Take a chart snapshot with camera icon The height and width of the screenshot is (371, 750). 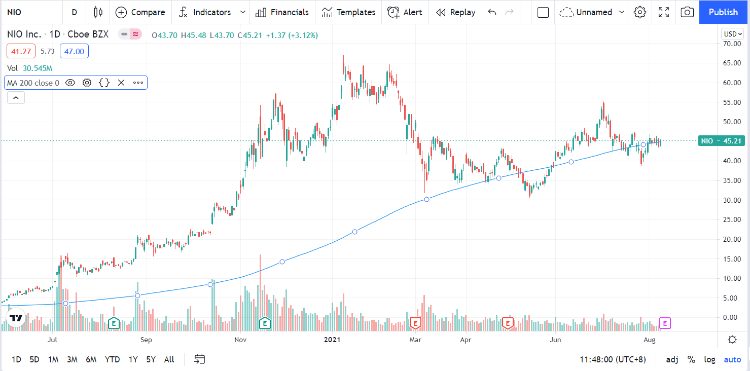pyautogui.click(x=687, y=12)
